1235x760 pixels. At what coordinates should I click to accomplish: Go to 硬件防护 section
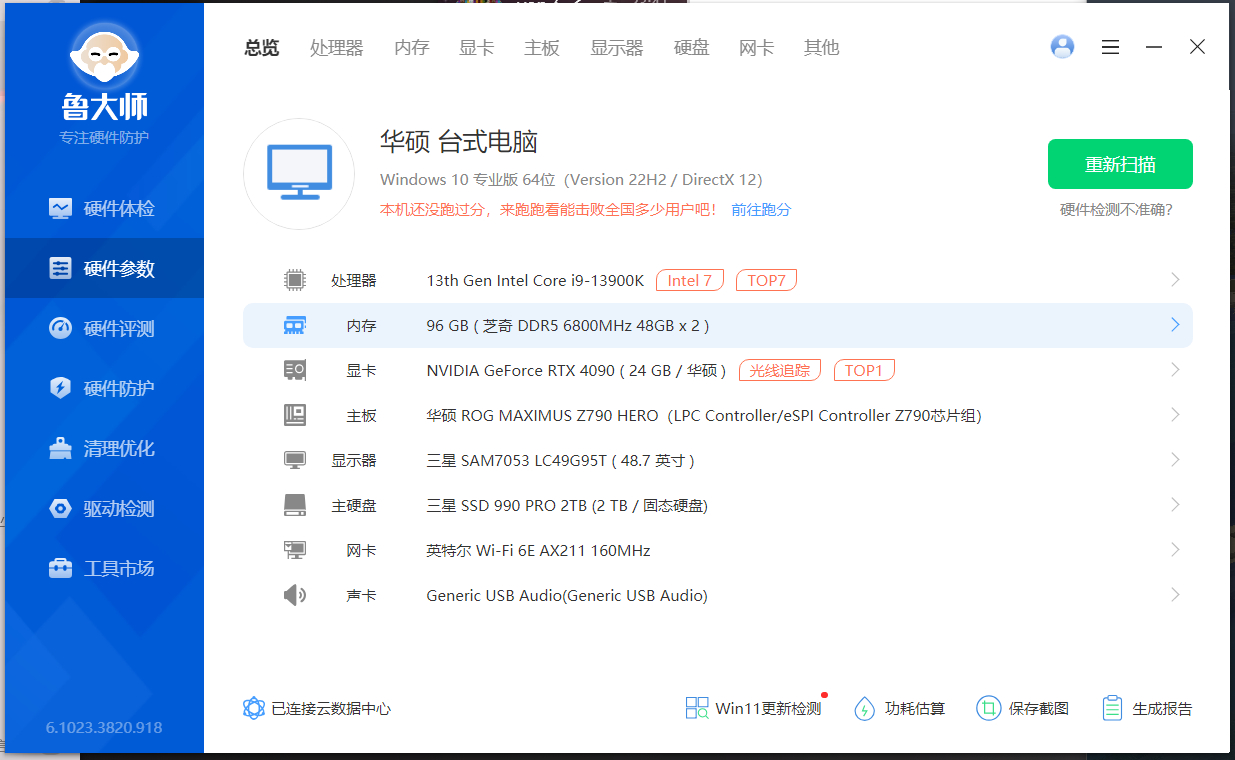(x=104, y=389)
